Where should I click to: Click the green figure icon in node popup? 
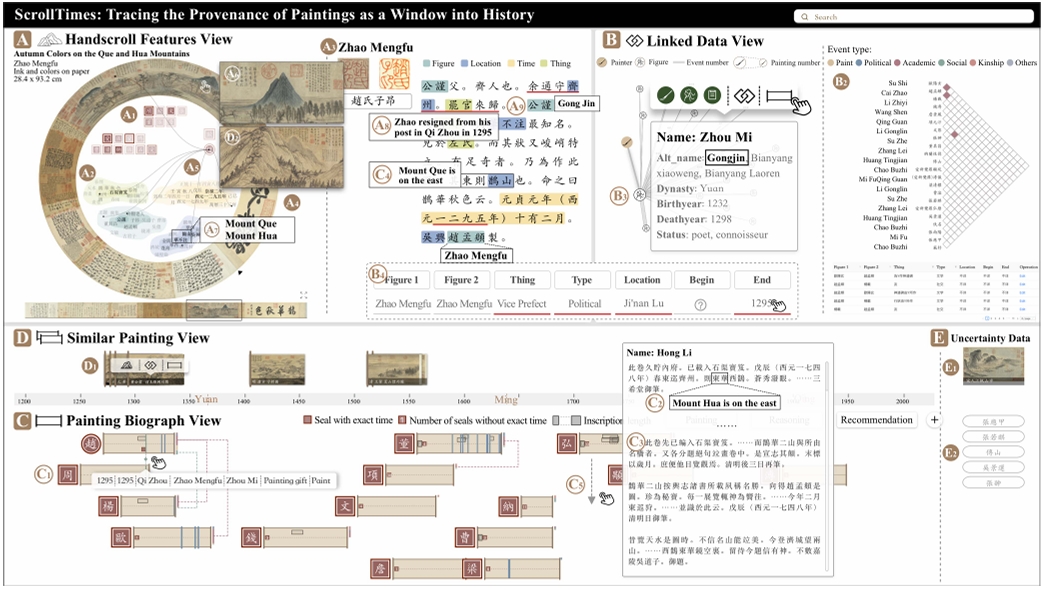[x=688, y=96]
